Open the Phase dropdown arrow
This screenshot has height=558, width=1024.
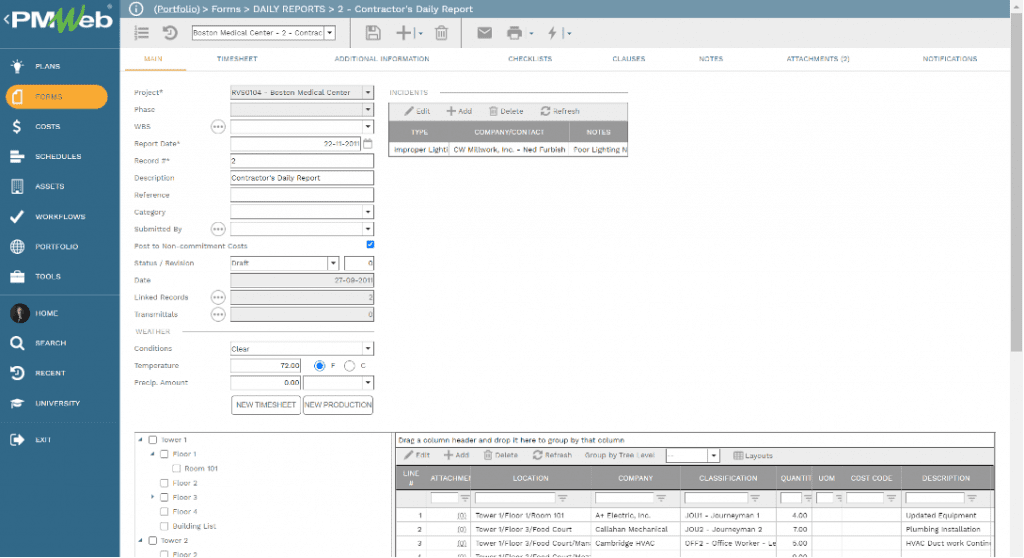coord(368,109)
